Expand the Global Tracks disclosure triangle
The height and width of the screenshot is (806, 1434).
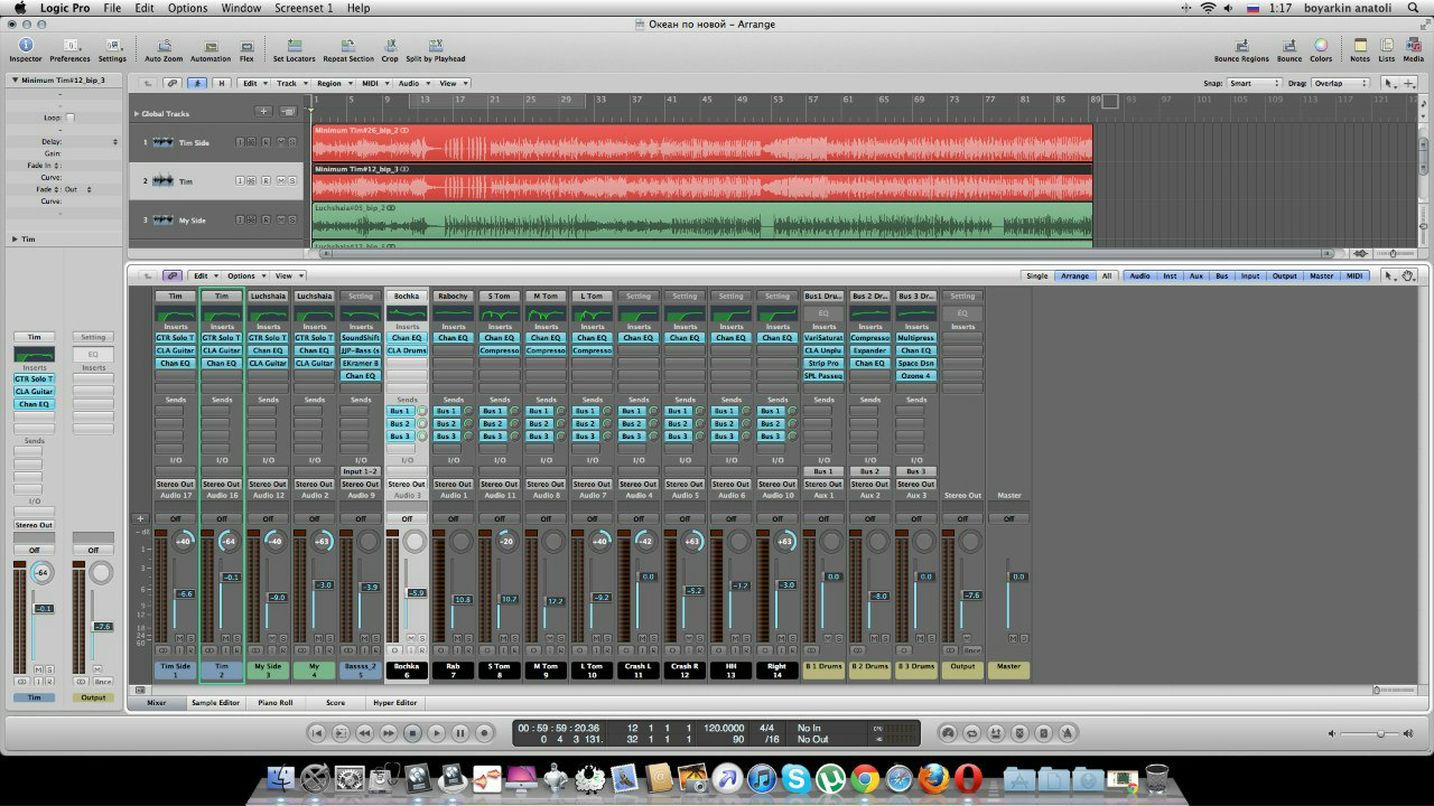(x=136, y=114)
